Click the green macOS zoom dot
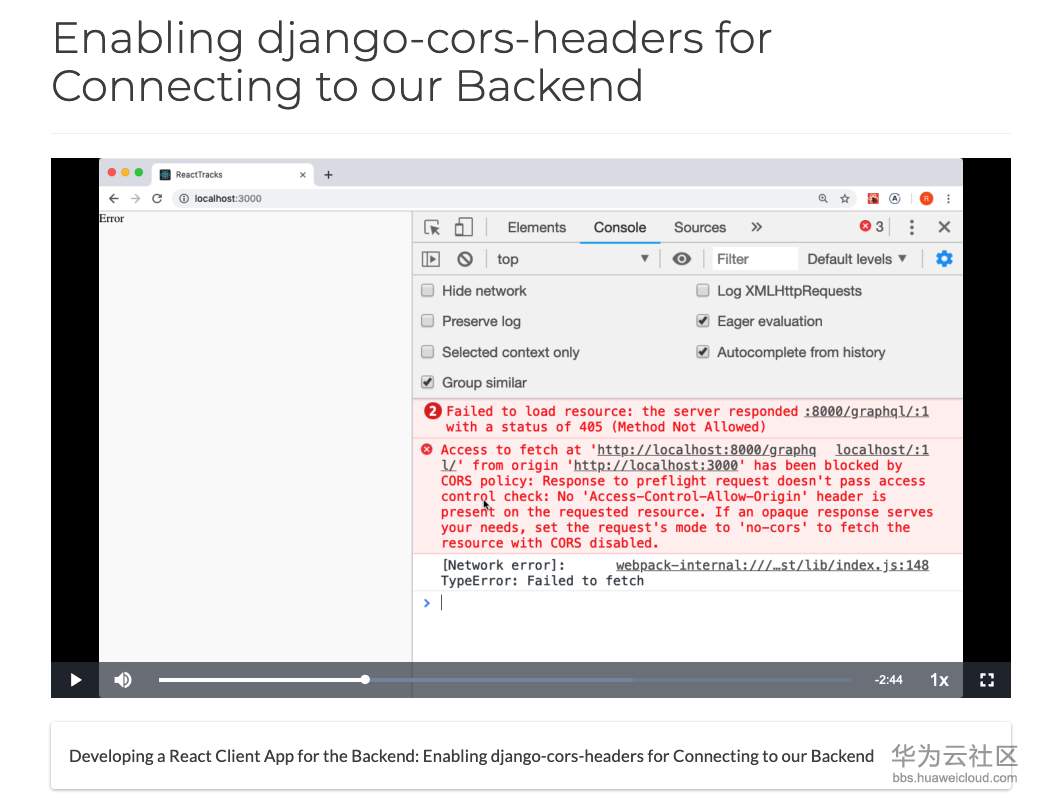The image size is (1038, 803). tap(138, 173)
